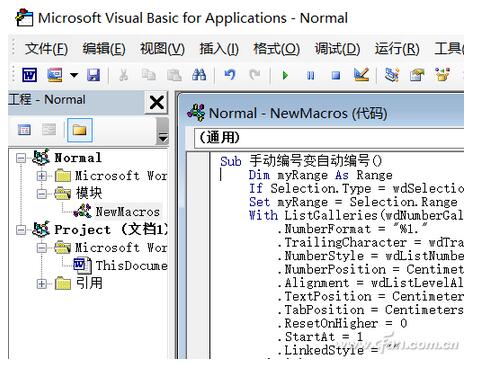This screenshot has width=479, height=365.
Task: Open Project Explorer toolbar icon
Action: pos(392,75)
